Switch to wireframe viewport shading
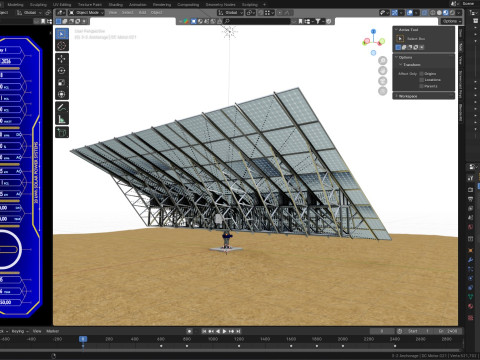480x360 pixels. coord(433,13)
